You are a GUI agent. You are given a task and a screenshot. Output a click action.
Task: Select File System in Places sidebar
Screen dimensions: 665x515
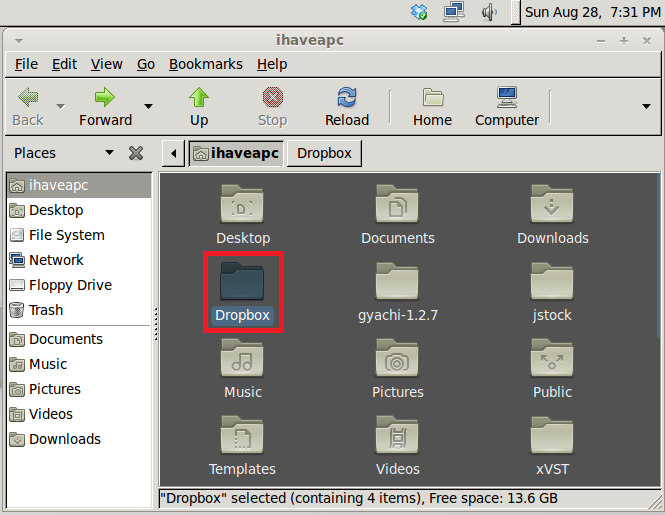click(x=79, y=235)
